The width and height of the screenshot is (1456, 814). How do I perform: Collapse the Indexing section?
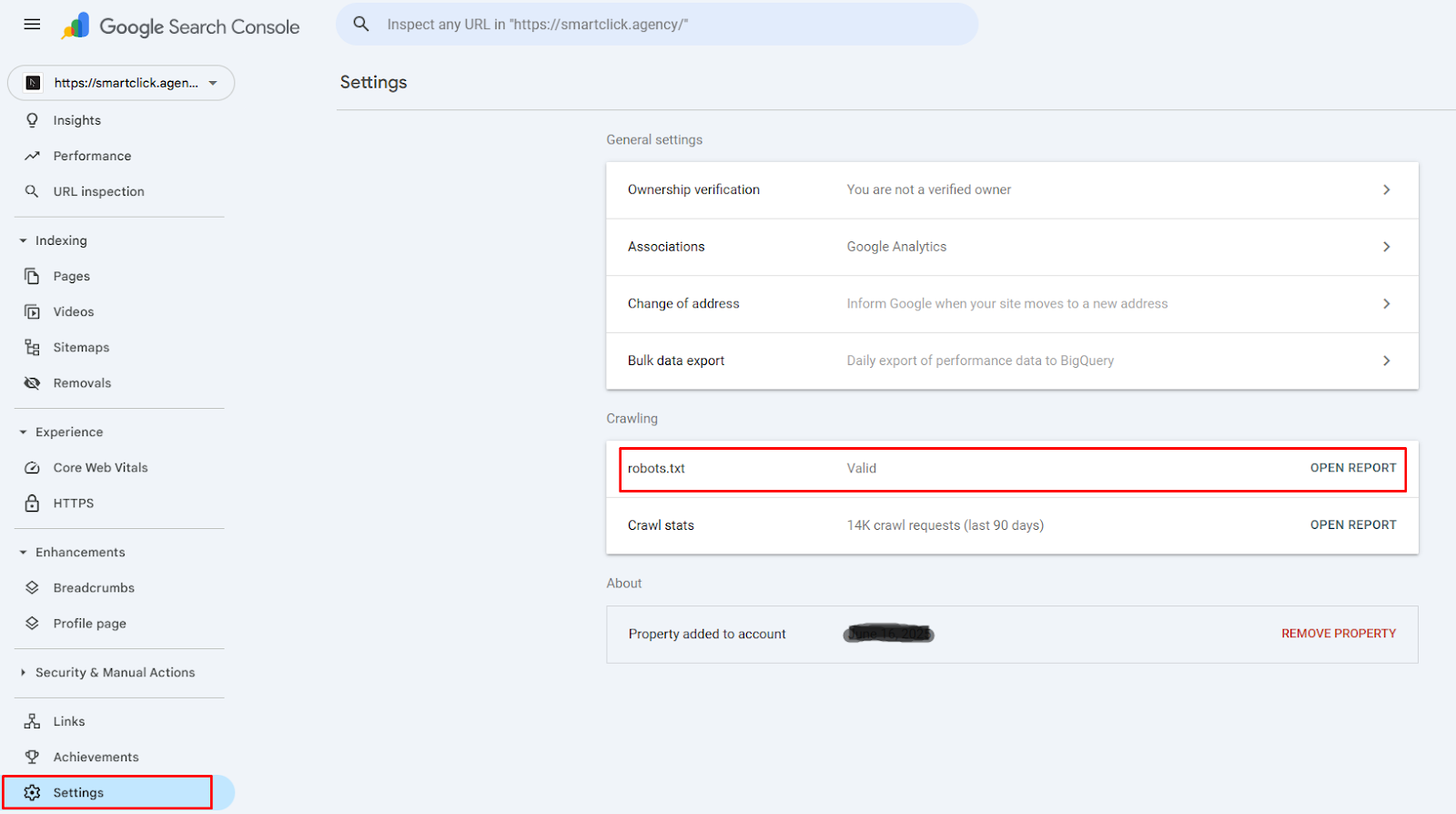pos(23,240)
